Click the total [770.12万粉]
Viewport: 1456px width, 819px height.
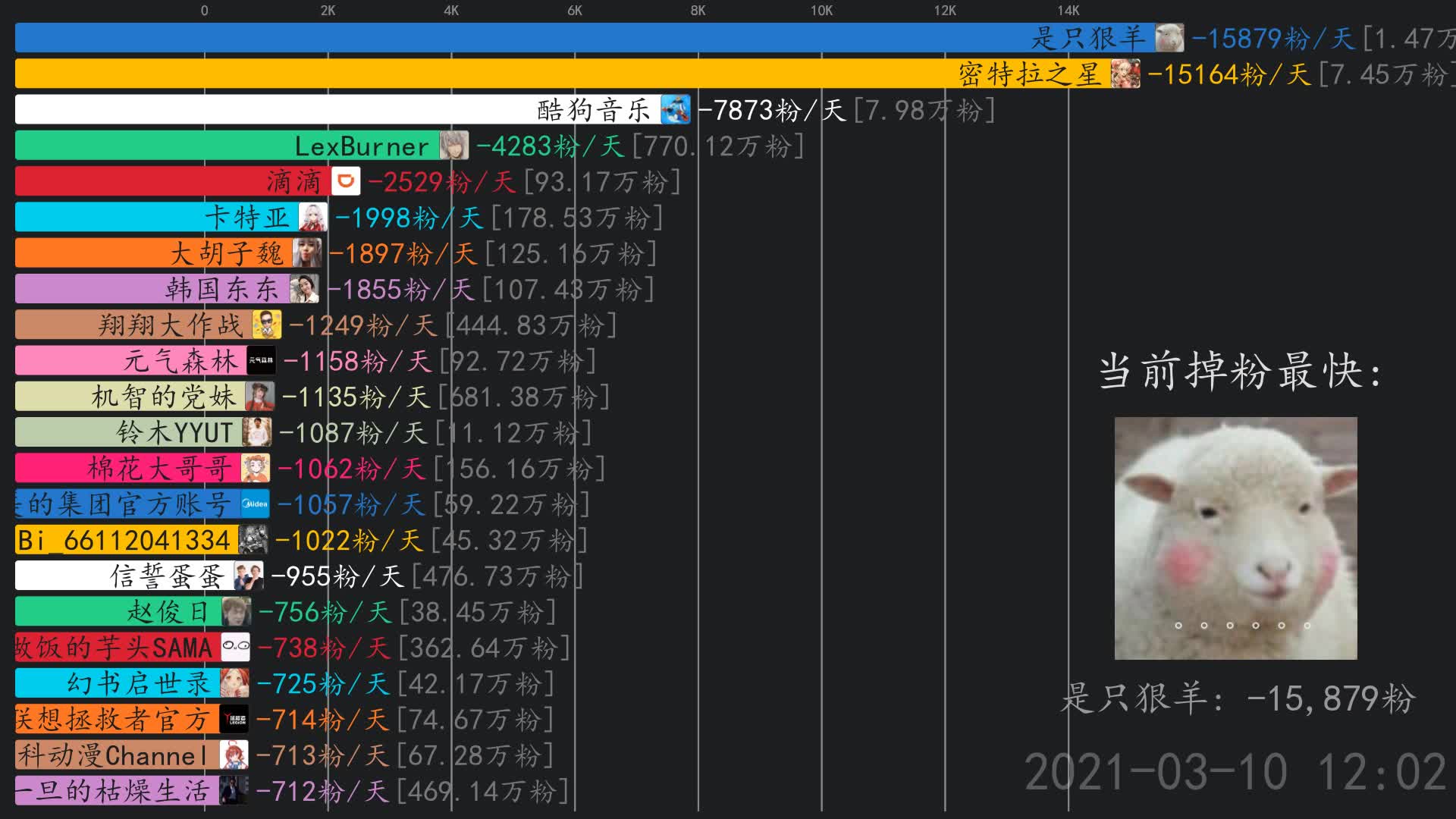pos(718,146)
